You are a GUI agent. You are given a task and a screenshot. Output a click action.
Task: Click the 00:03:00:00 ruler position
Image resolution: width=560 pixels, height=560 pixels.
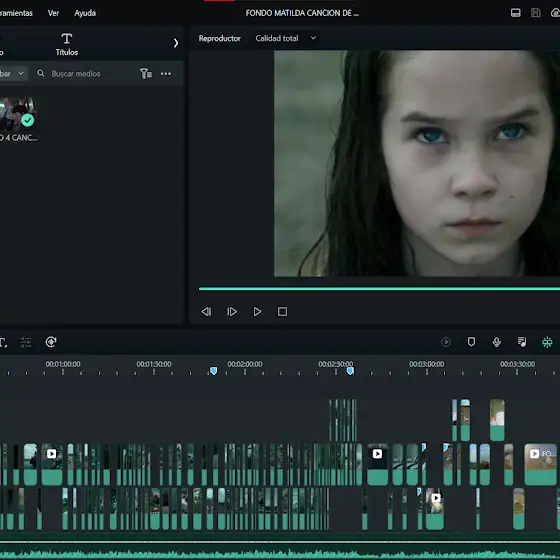427,364
